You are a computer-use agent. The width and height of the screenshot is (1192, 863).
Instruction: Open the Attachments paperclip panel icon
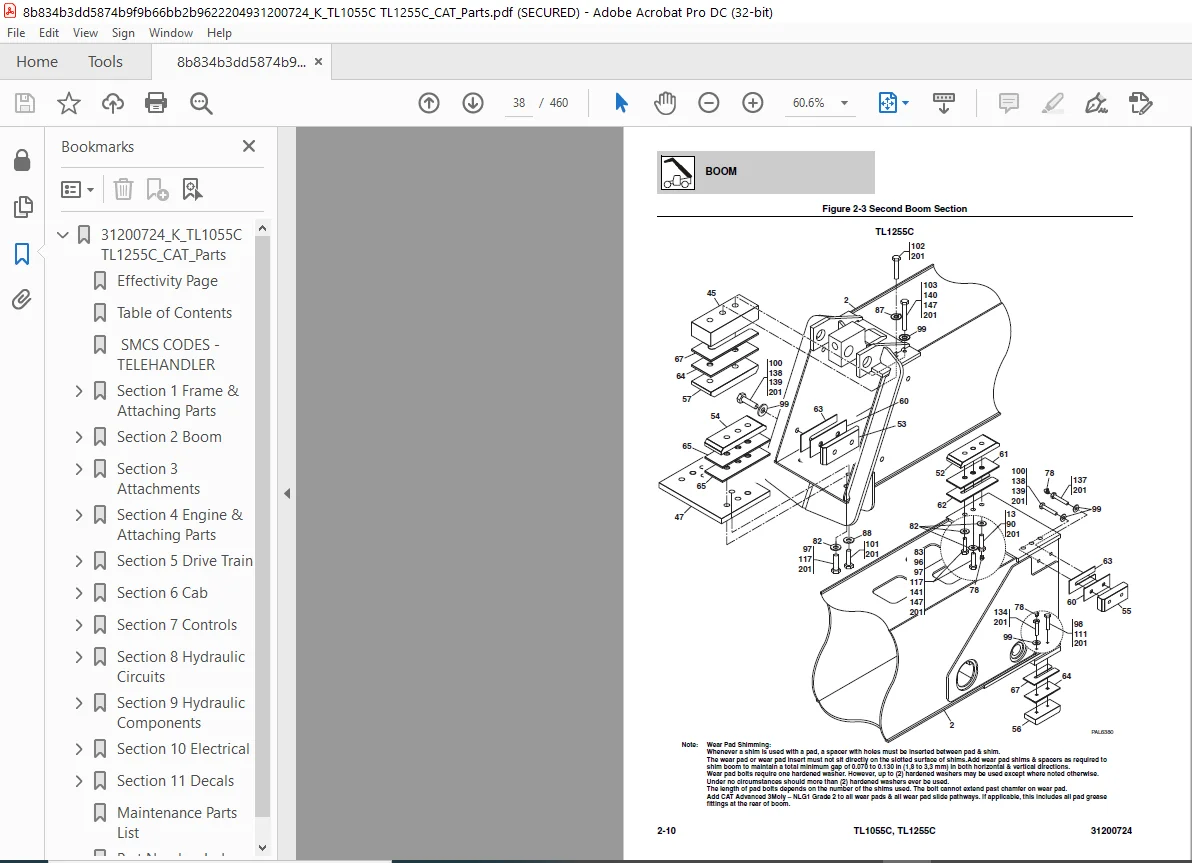pos(22,300)
